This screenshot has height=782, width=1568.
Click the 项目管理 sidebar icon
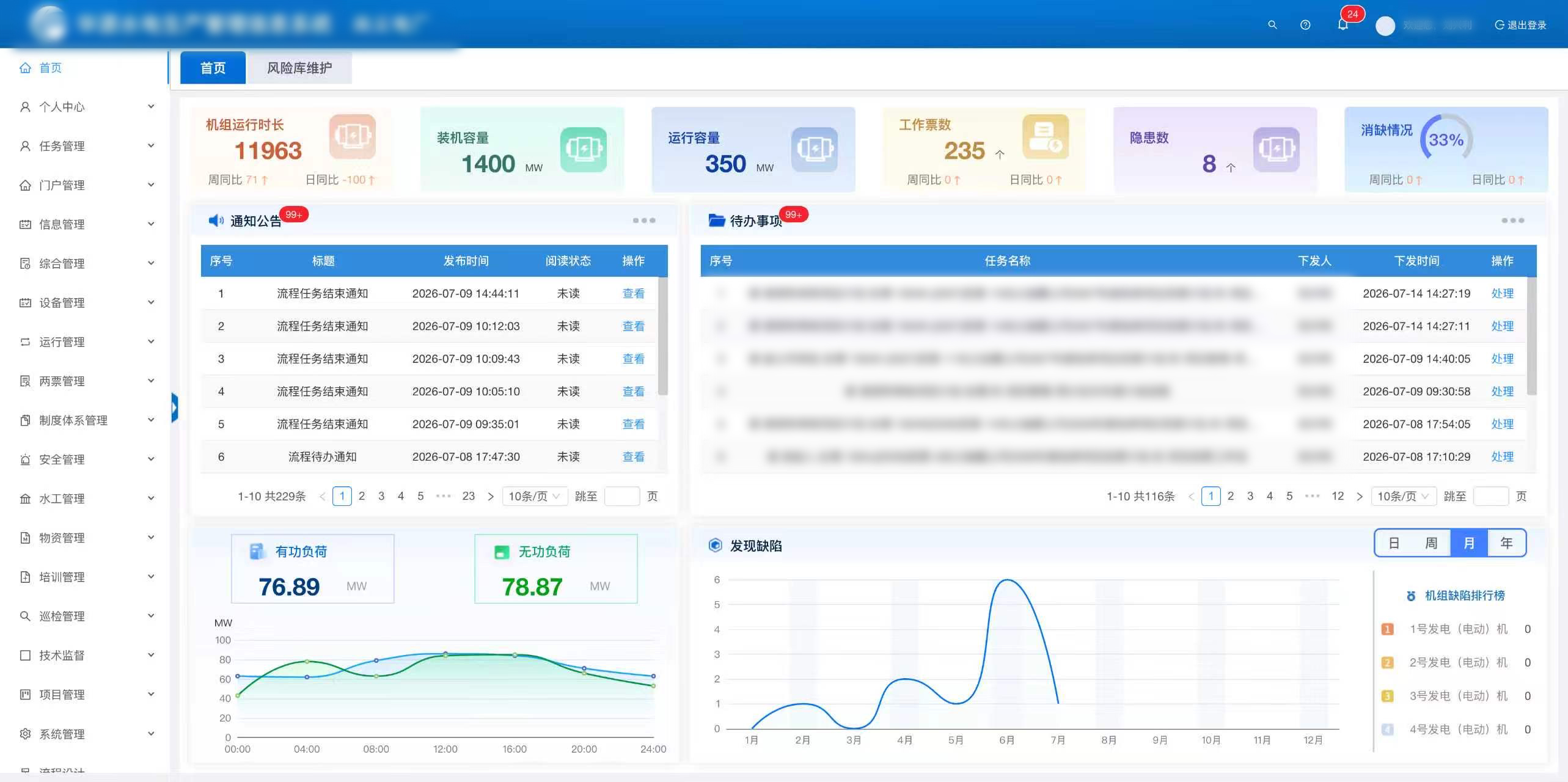click(x=25, y=694)
